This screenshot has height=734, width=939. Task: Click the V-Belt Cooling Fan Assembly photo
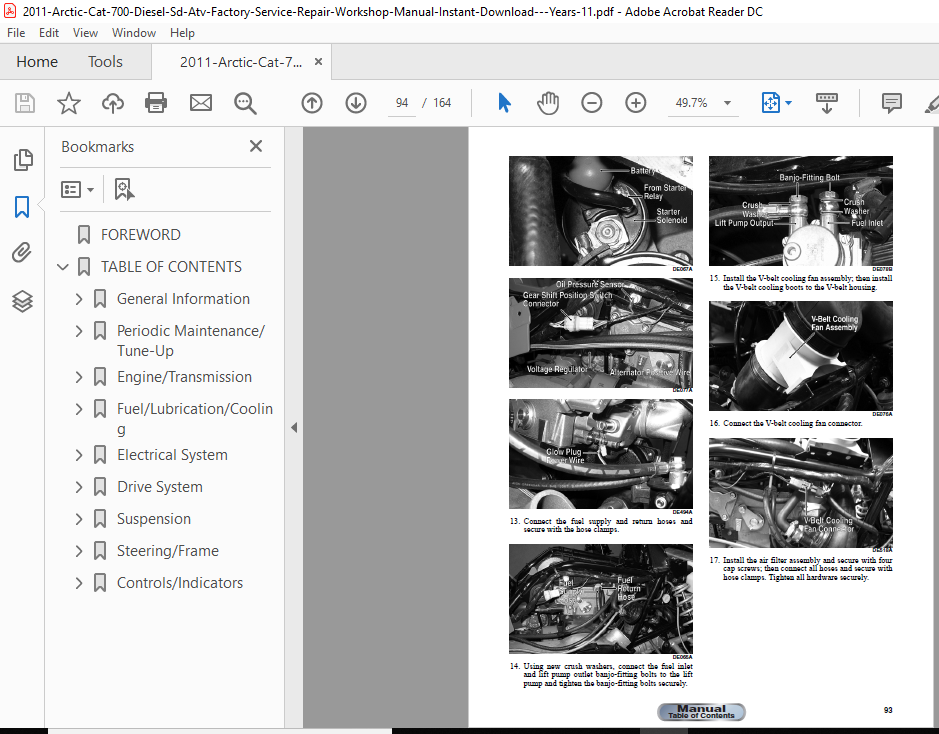801,356
